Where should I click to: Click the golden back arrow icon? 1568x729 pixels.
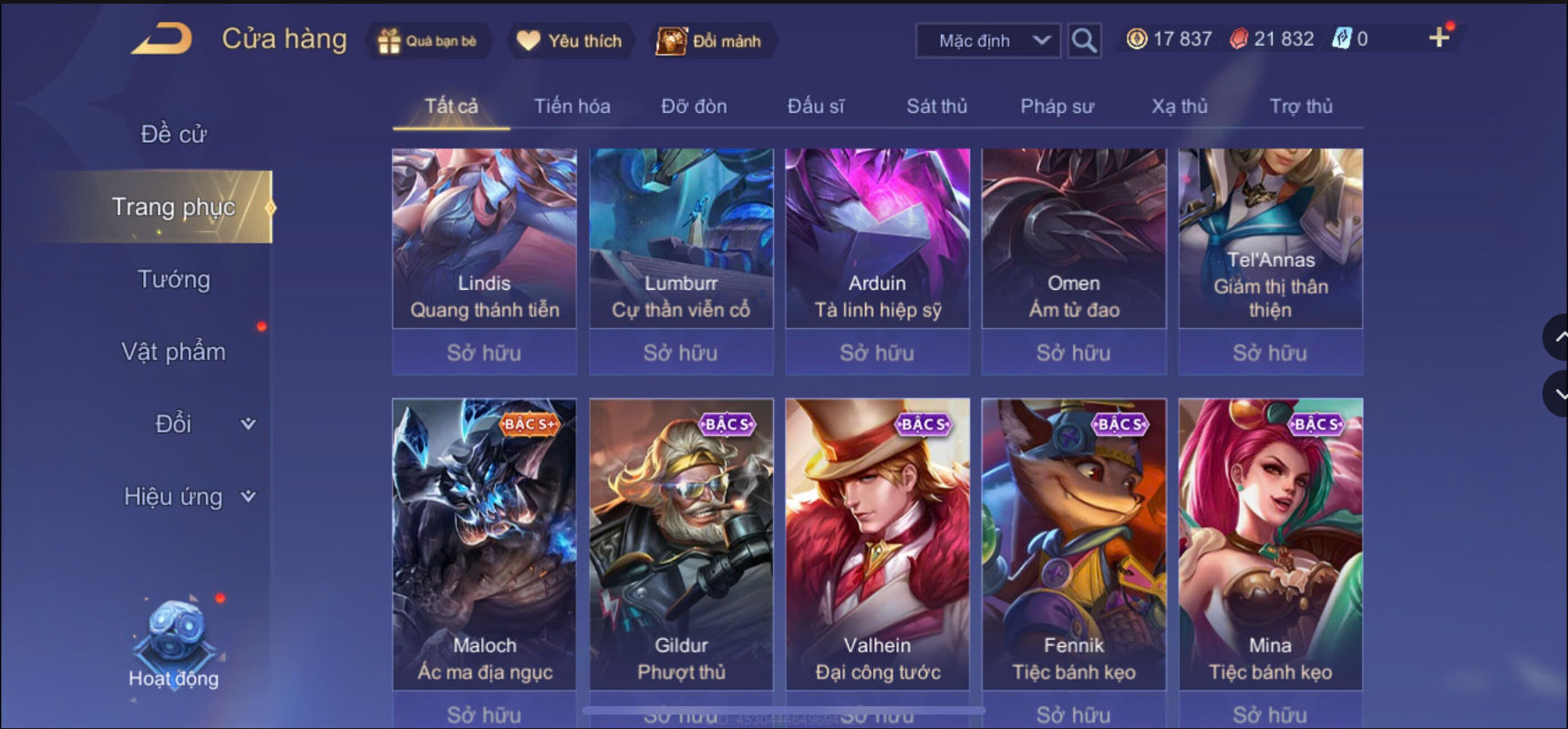(161, 39)
